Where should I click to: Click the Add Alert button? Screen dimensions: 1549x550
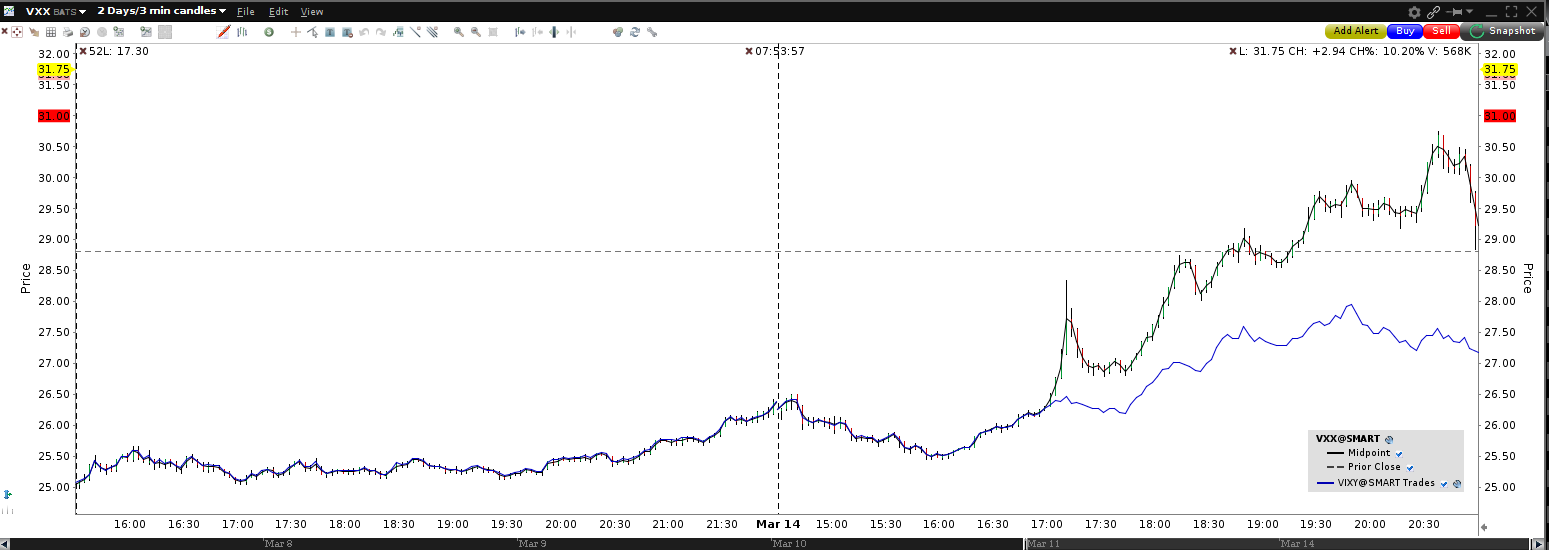1356,31
